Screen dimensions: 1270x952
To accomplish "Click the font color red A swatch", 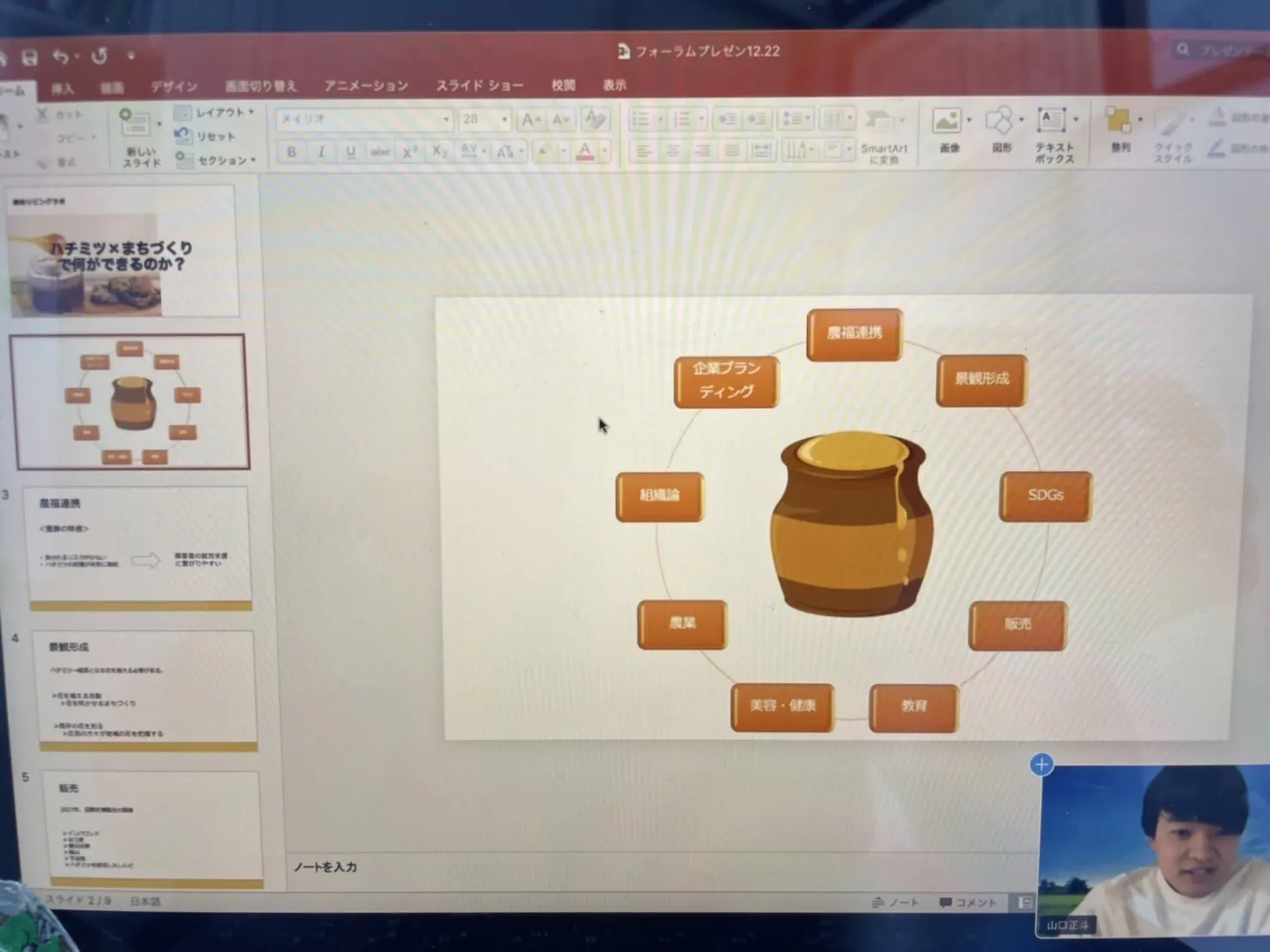I will [x=585, y=152].
